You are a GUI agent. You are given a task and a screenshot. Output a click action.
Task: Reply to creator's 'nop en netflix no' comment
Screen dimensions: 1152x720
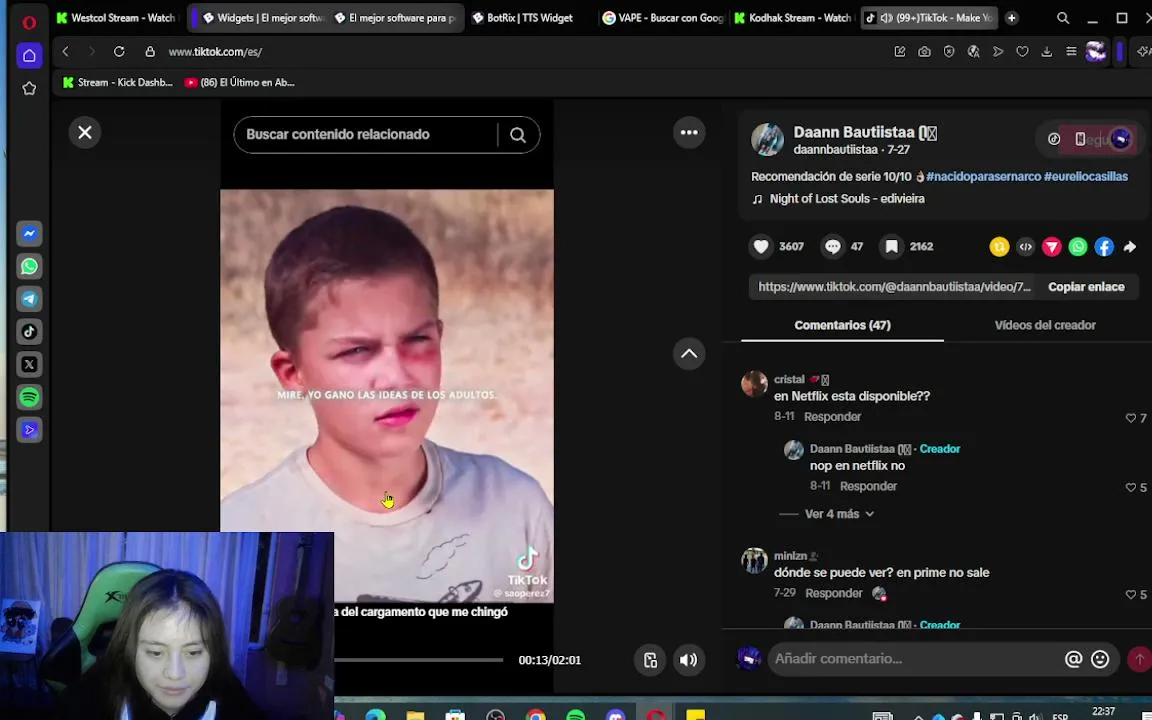tap(868, 486)
